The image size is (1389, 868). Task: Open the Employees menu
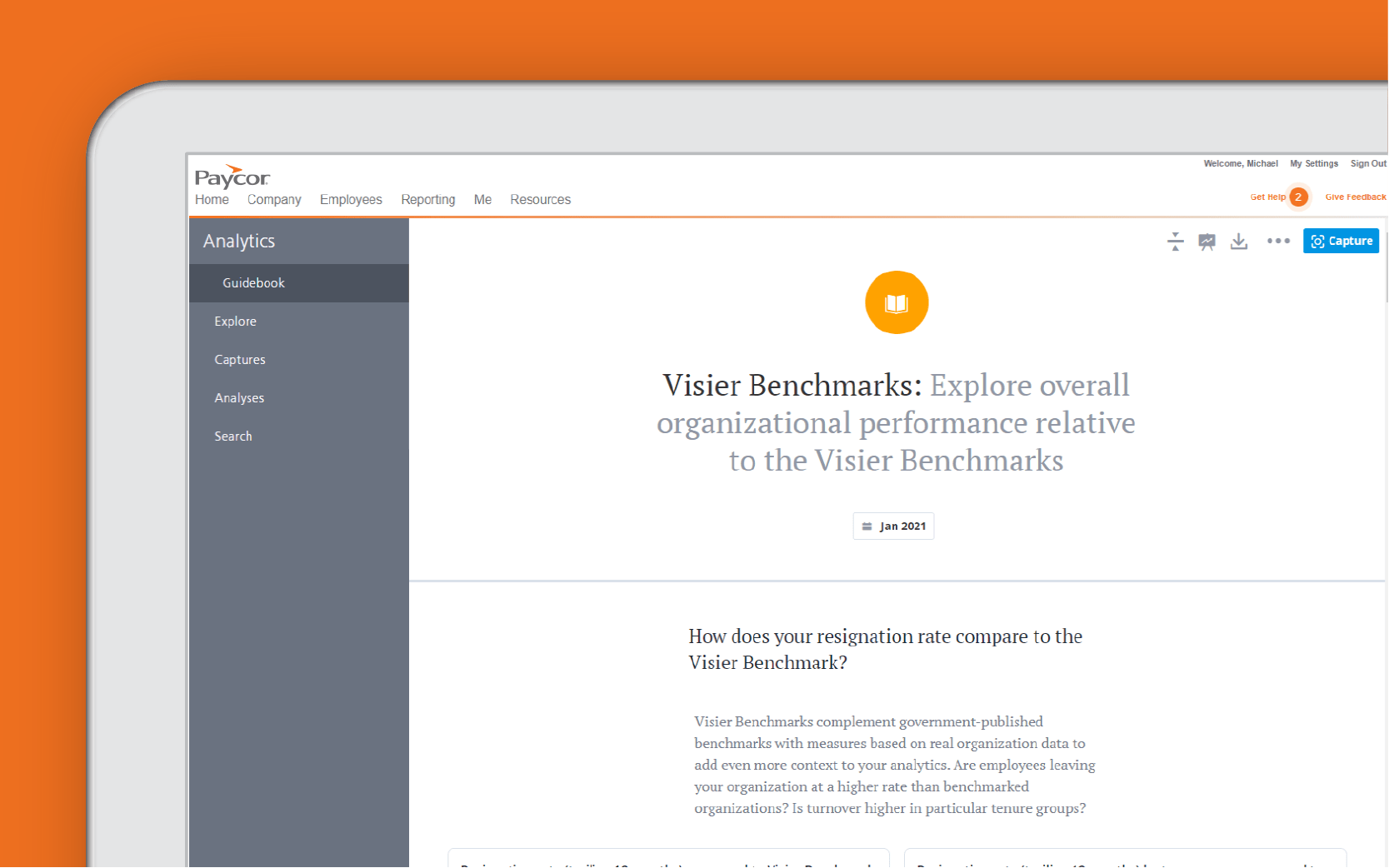click(x=351, y=200)
